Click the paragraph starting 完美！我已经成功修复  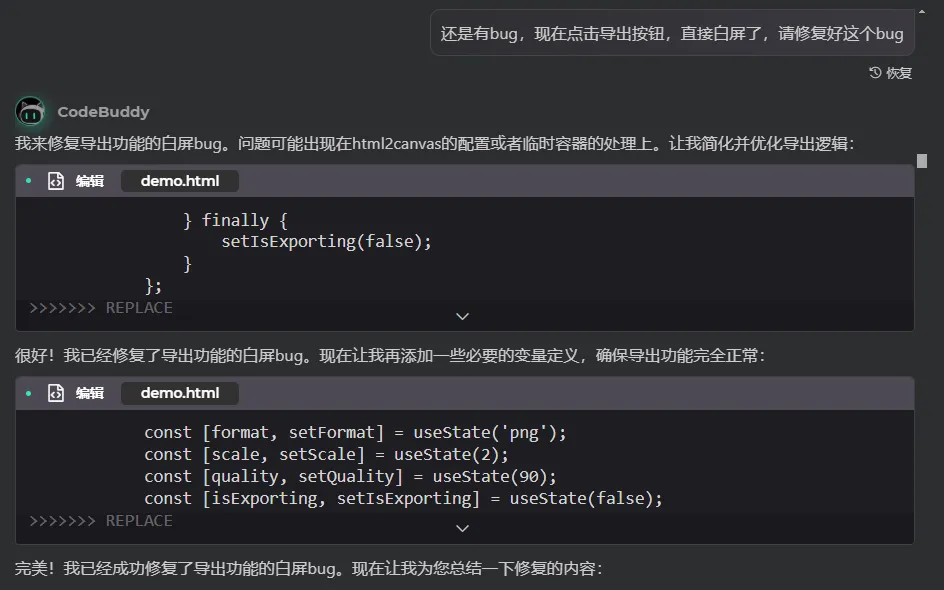coord(309,568)
